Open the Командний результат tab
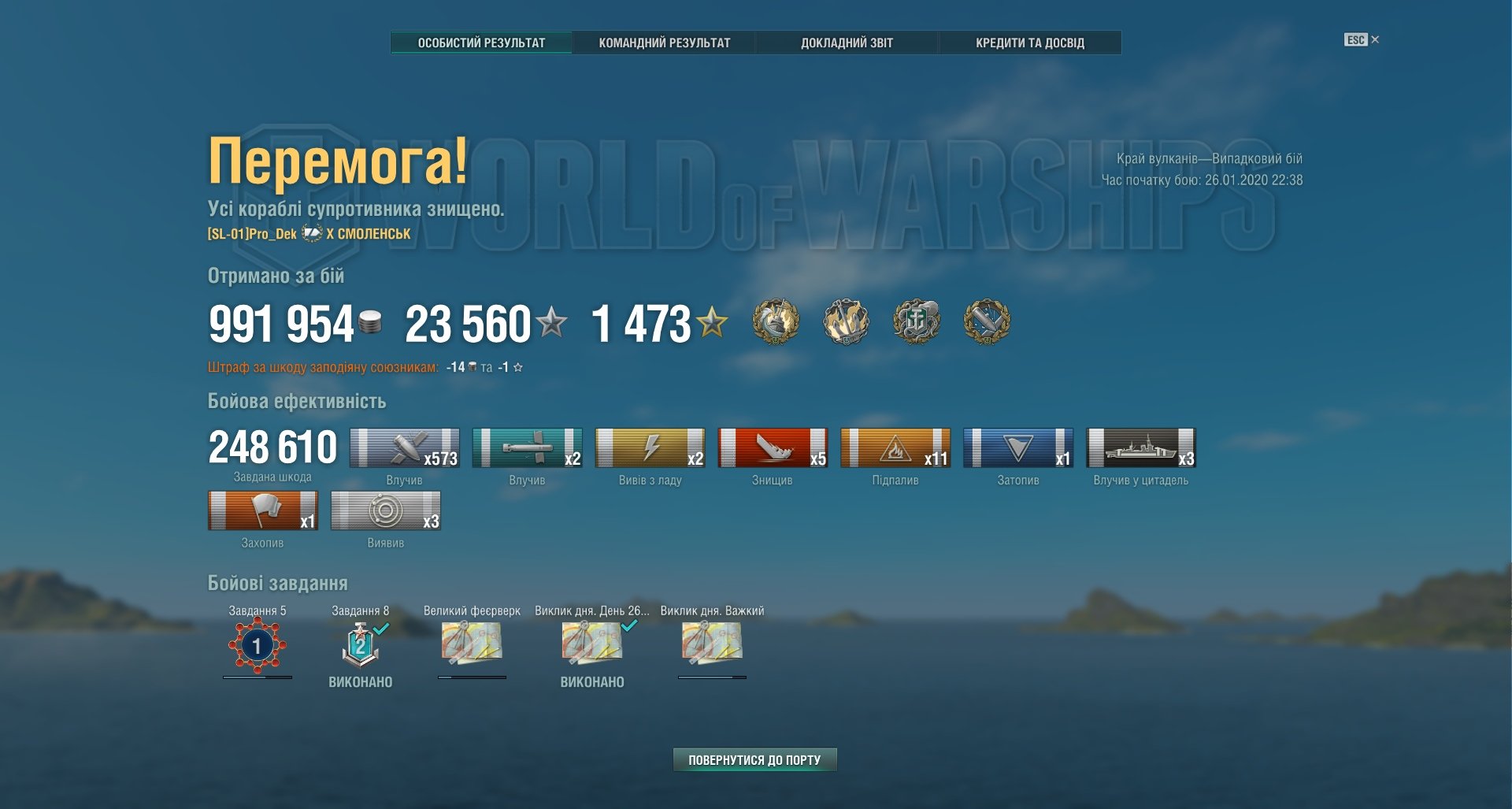 664,43
